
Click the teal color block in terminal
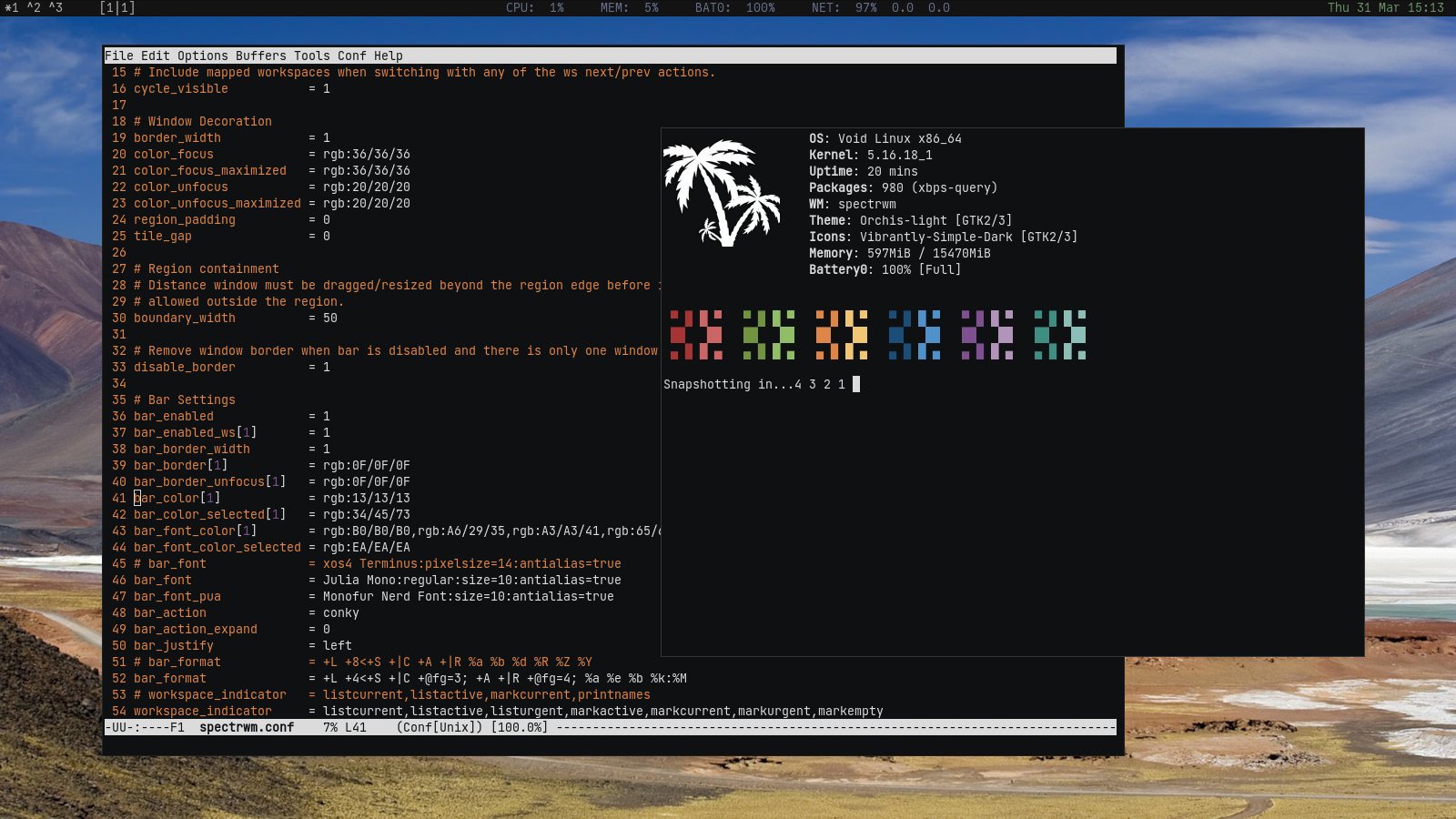point(1060,335)
